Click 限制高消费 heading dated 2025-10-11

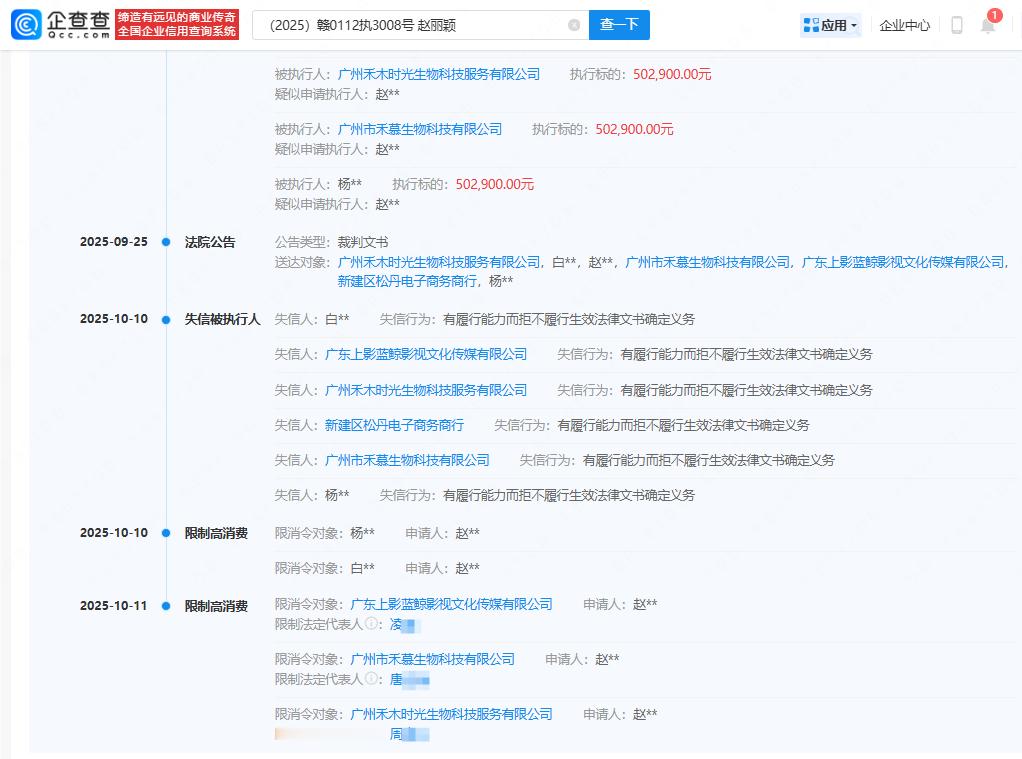tap(216, 606)
